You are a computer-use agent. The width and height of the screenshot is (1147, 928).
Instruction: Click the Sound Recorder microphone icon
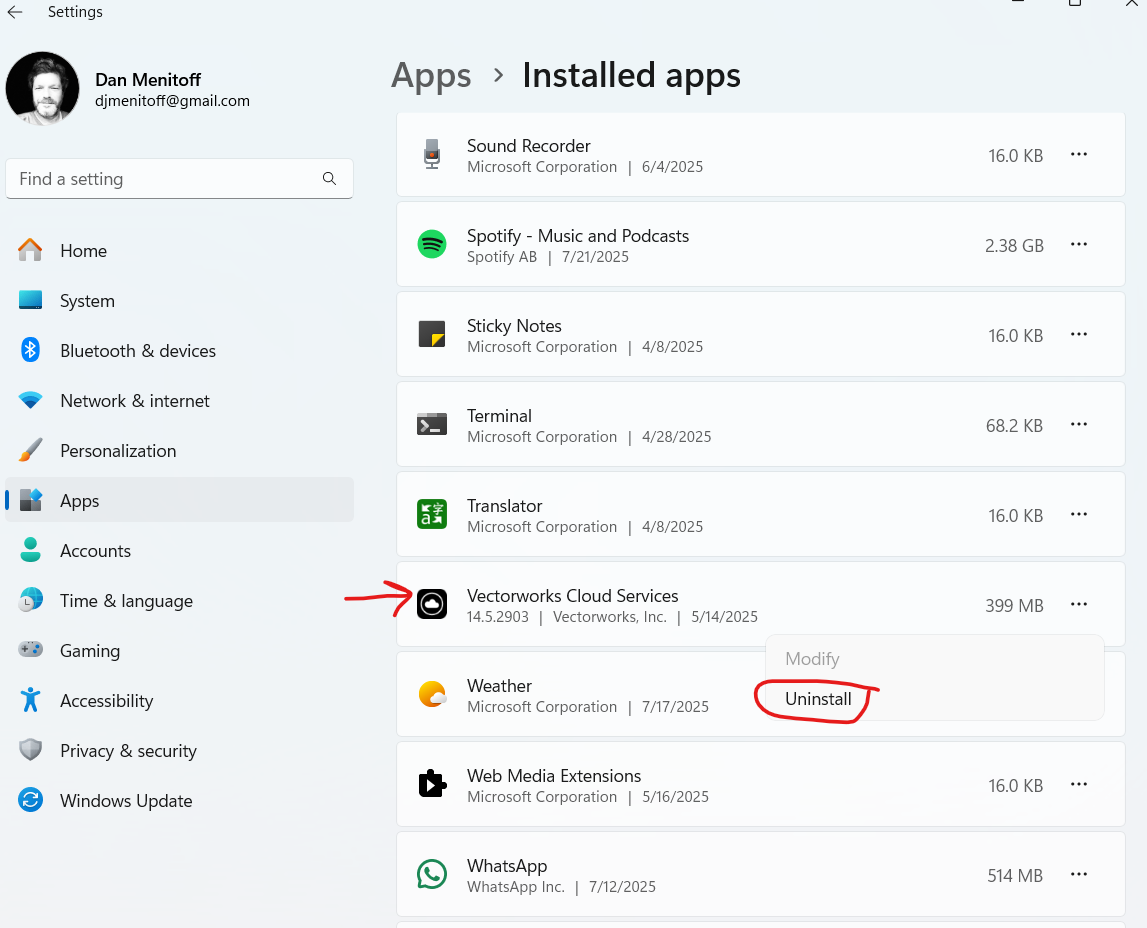tap(432, 155)
